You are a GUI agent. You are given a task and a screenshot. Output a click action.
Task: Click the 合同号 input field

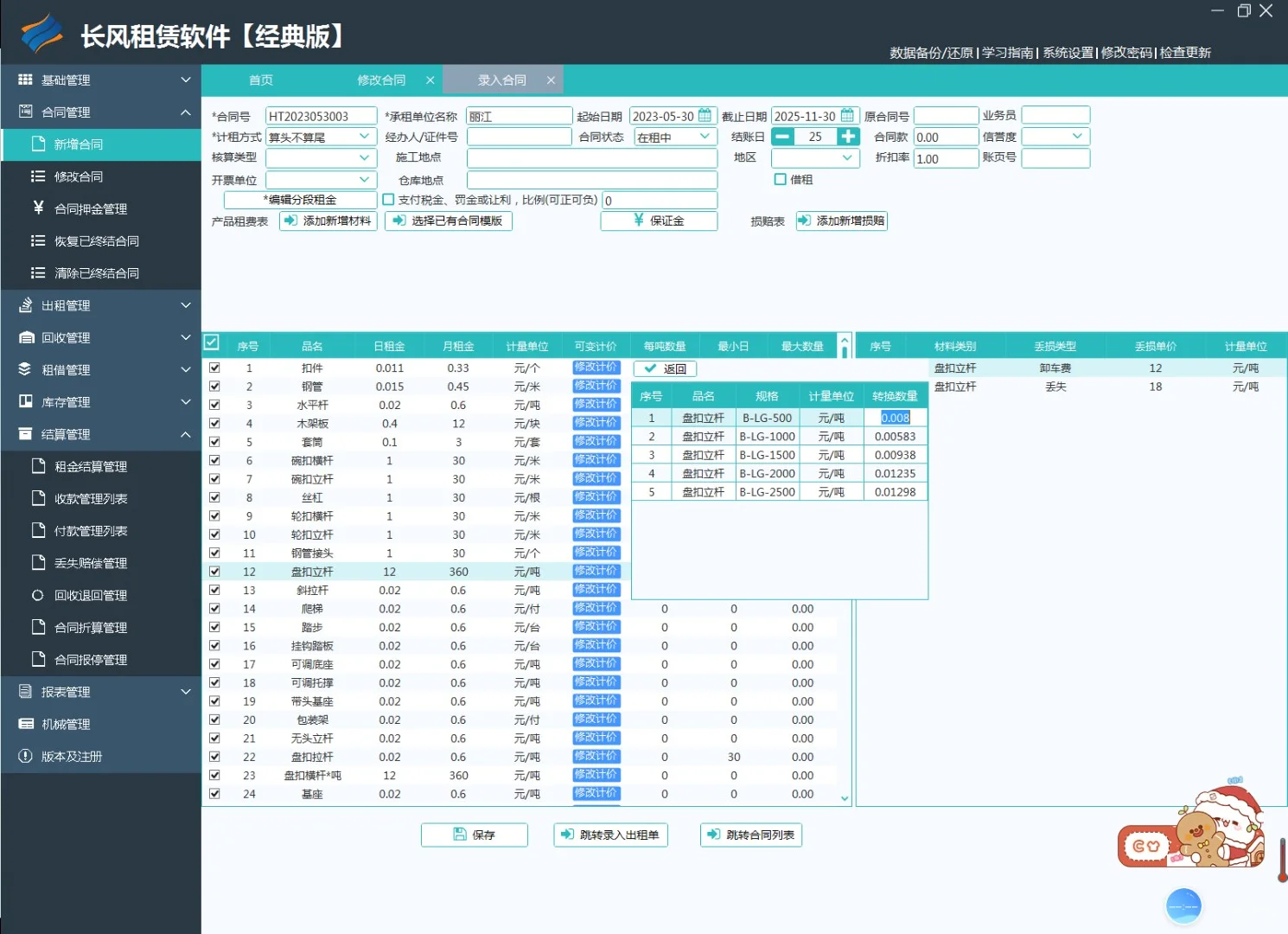click(322, 116)
